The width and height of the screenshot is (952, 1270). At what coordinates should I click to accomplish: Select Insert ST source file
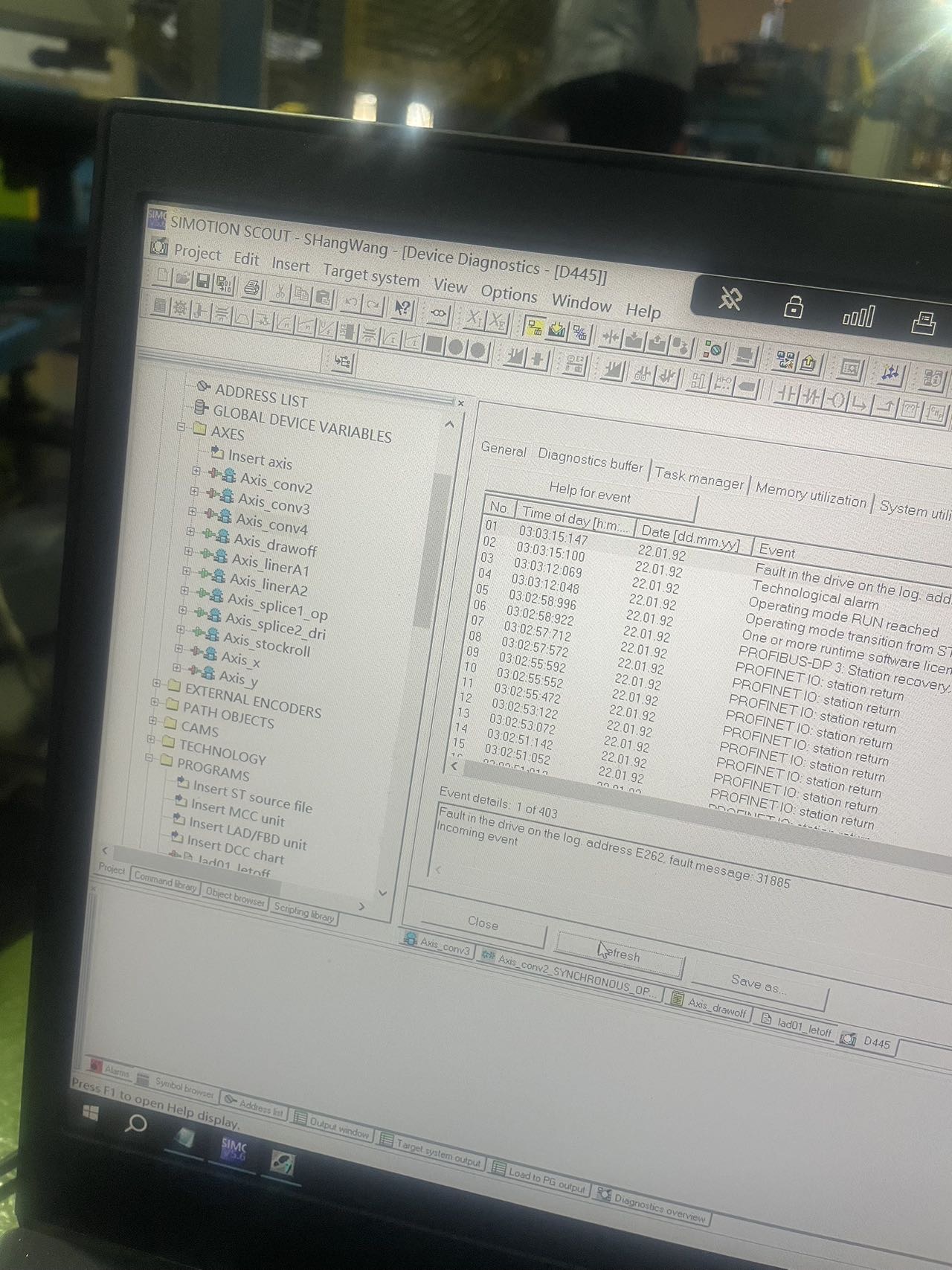click(x=252, y=796)
